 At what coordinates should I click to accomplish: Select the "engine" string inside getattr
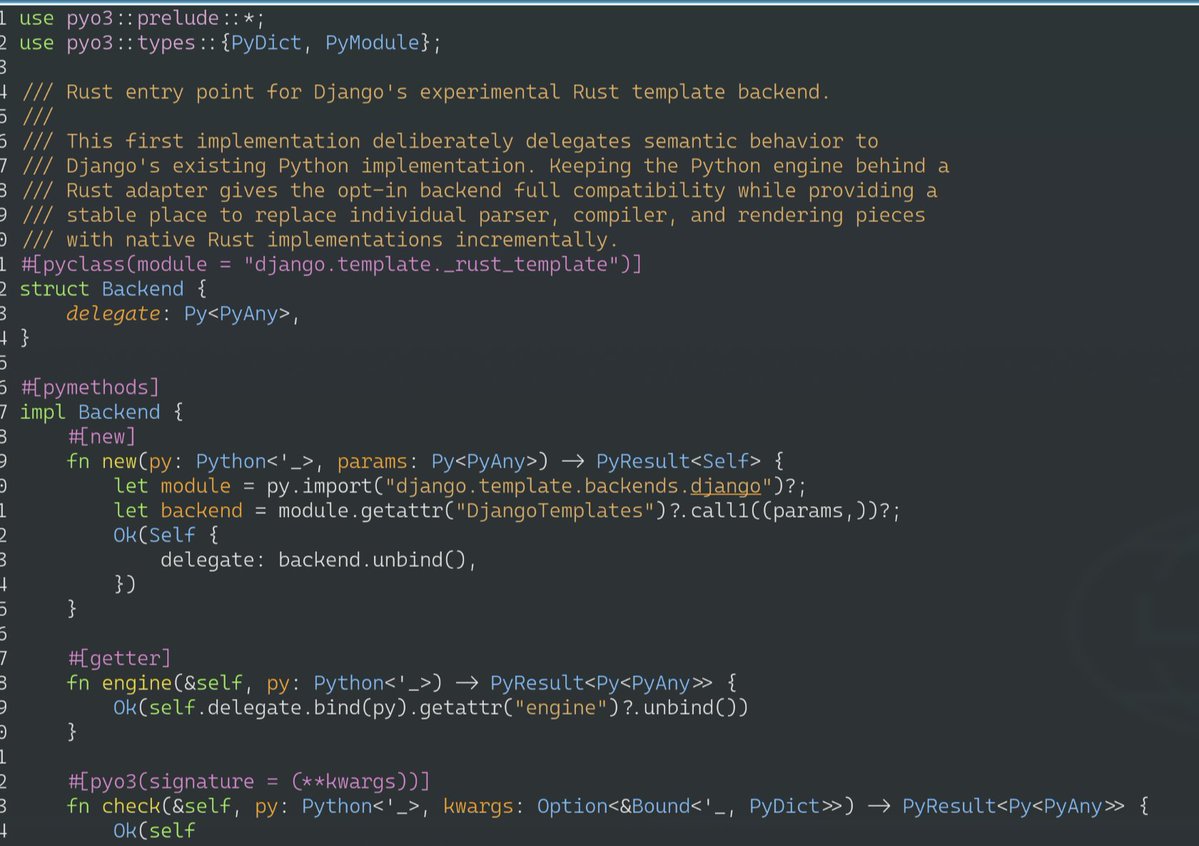(561, 708)
